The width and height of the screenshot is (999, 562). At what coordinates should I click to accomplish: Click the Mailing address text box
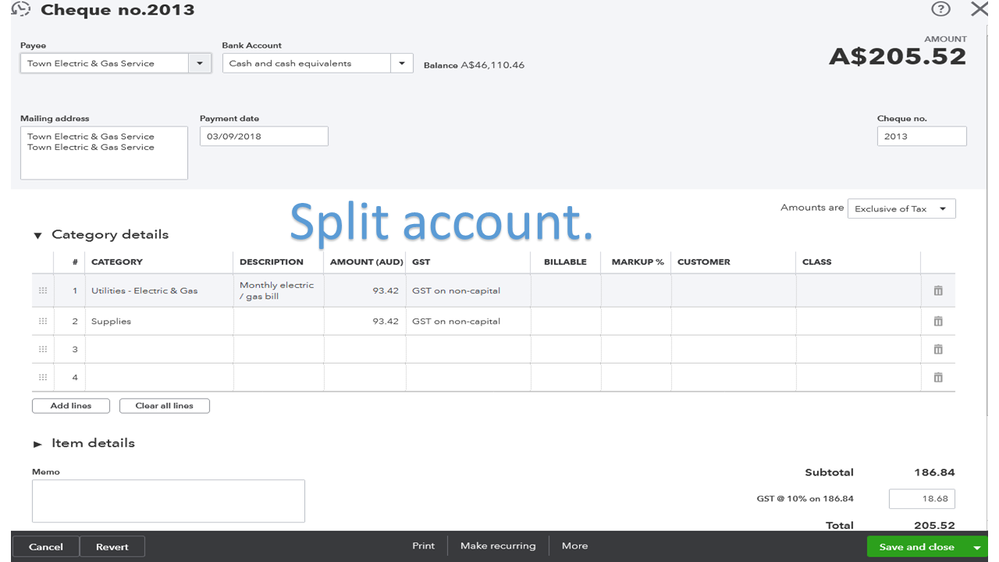104,153
